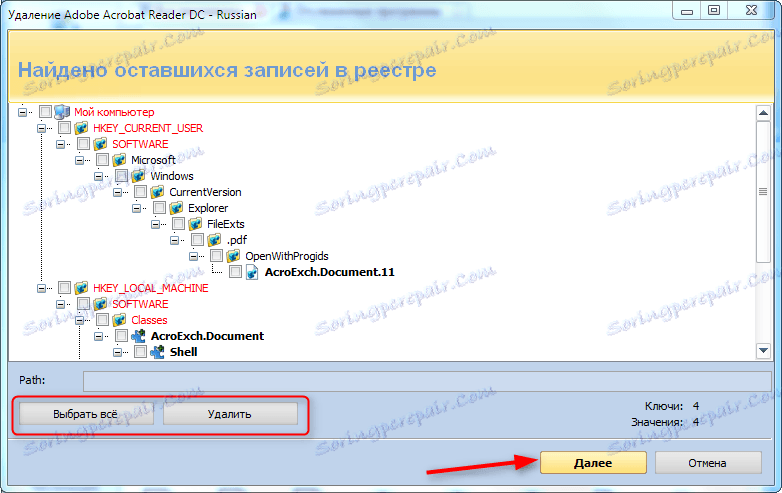
Task: Check the HKEY_LOCAL_MACHINE checkbox
Action: point(64,288)
